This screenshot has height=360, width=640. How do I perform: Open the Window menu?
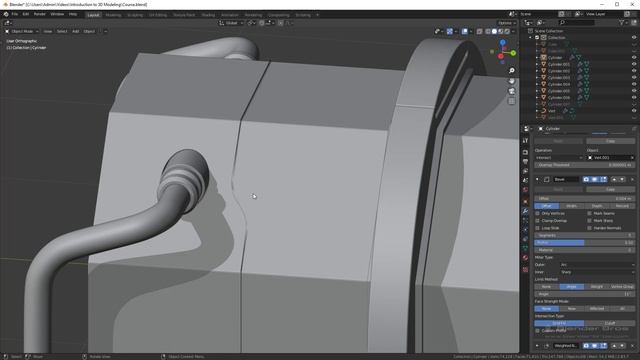pos(57,14)
